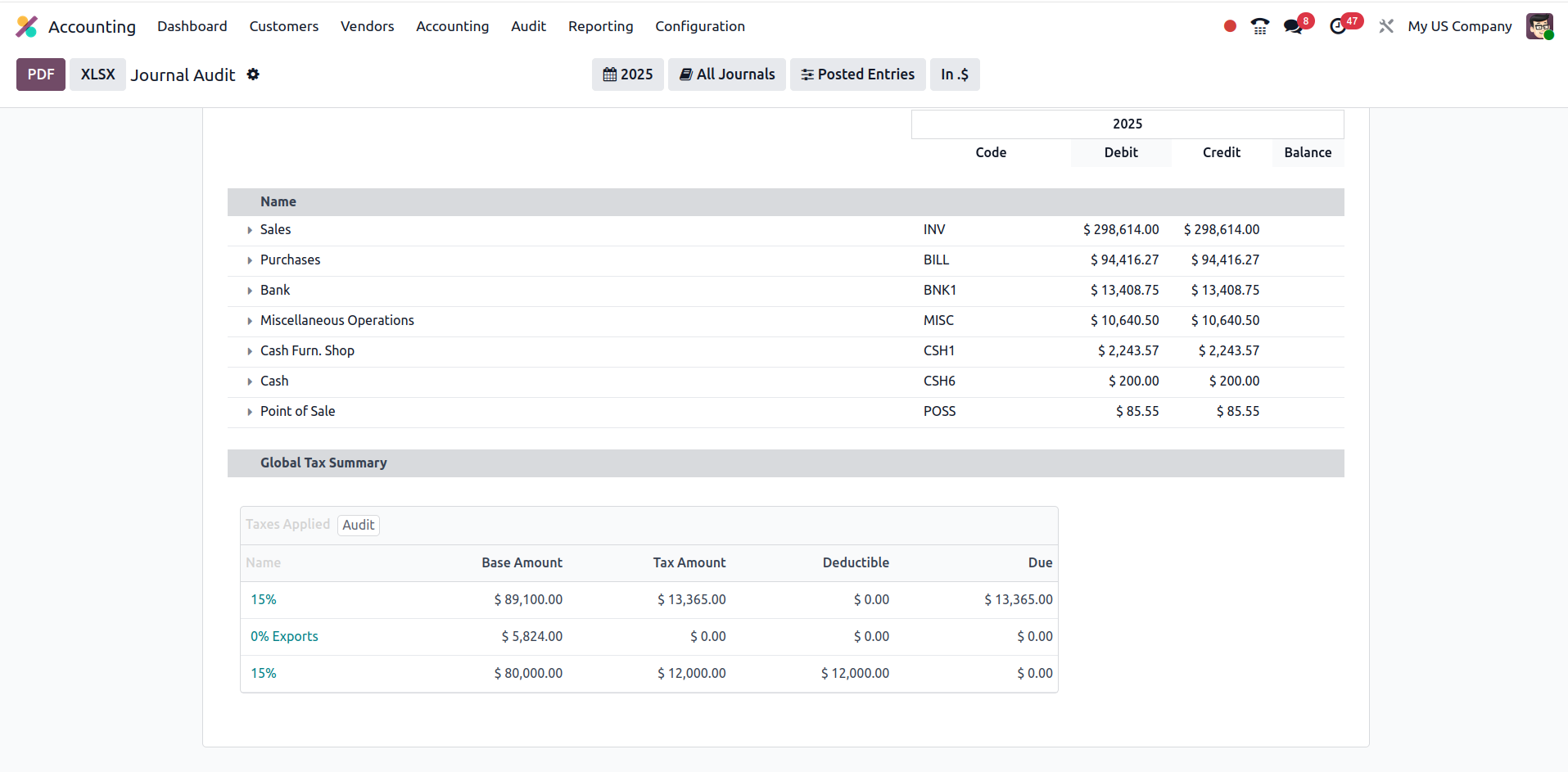
Task: Expand the Point of Sale row
Action: (250, 412)
